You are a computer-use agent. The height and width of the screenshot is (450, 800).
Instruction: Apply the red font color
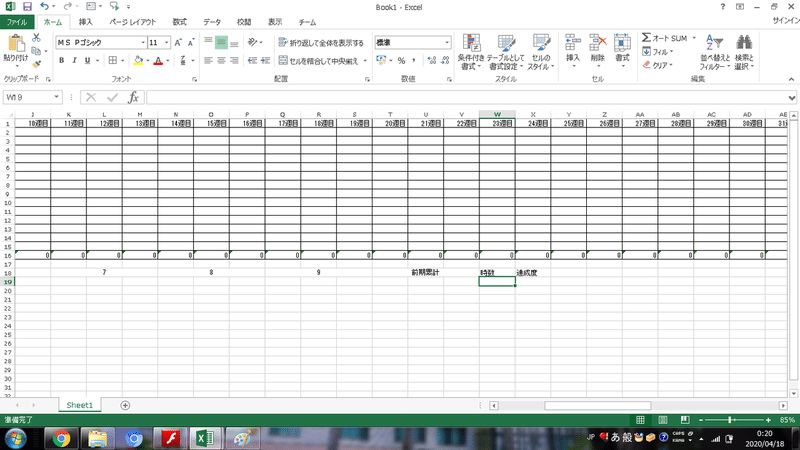158,60
